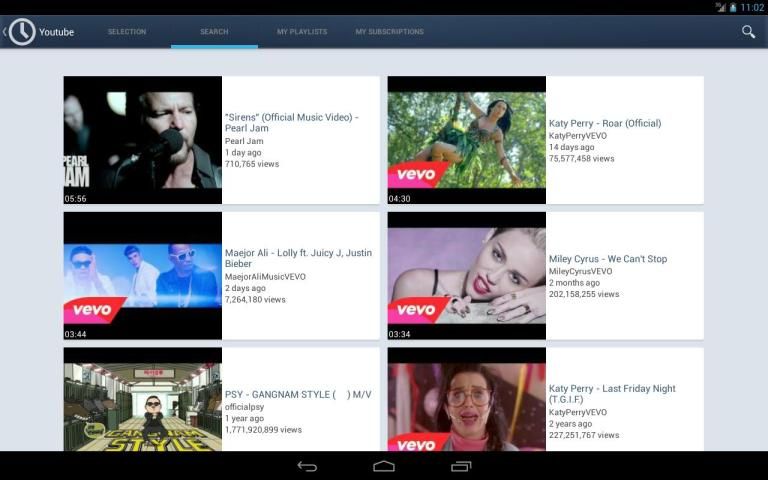Tap the Youtube title in header
The width and height of the screenshot is (768, 480).
pyautogui.click(x=57, y=32)
